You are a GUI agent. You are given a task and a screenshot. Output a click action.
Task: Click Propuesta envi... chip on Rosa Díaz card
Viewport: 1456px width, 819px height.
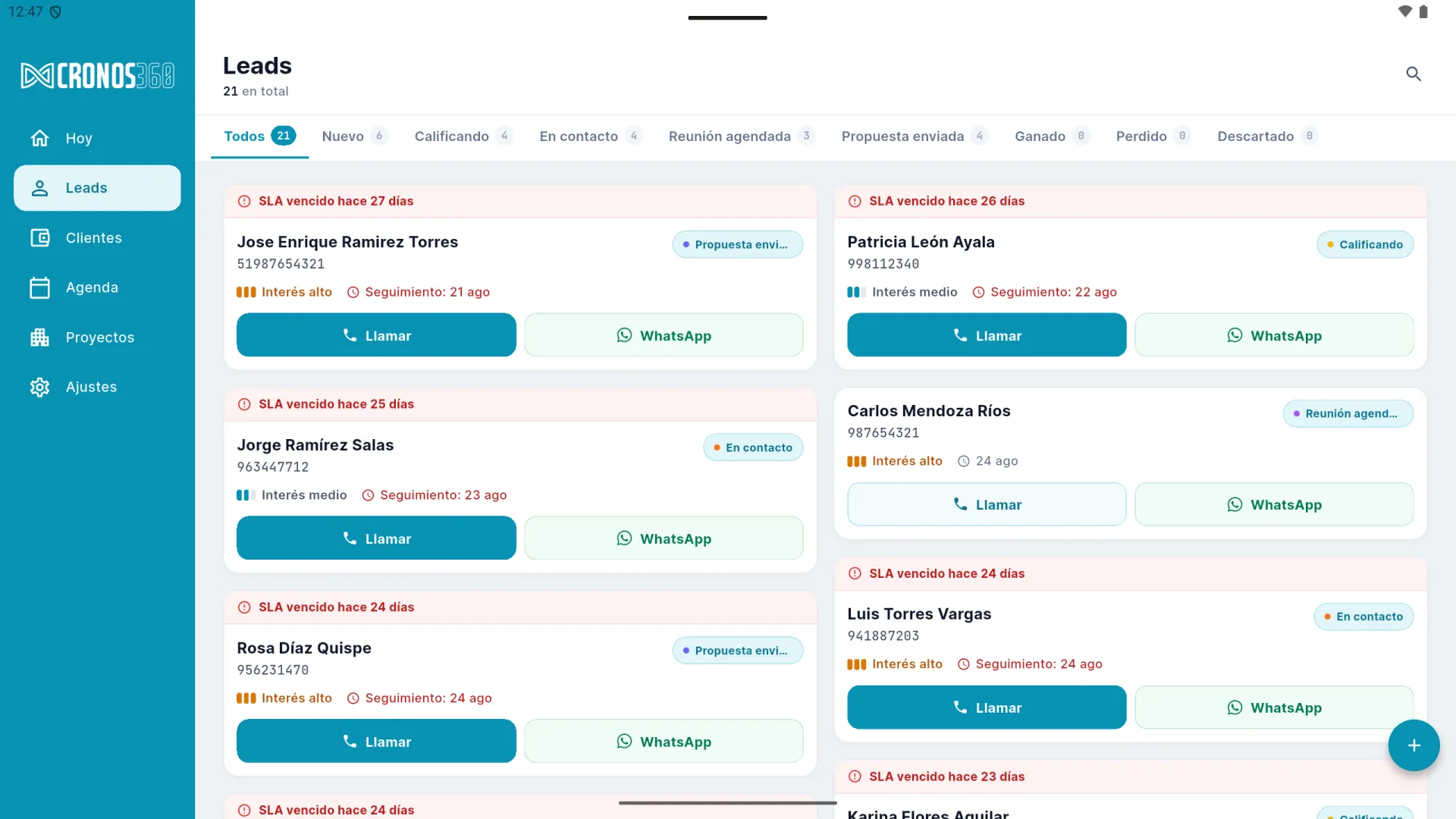[738, 651]
